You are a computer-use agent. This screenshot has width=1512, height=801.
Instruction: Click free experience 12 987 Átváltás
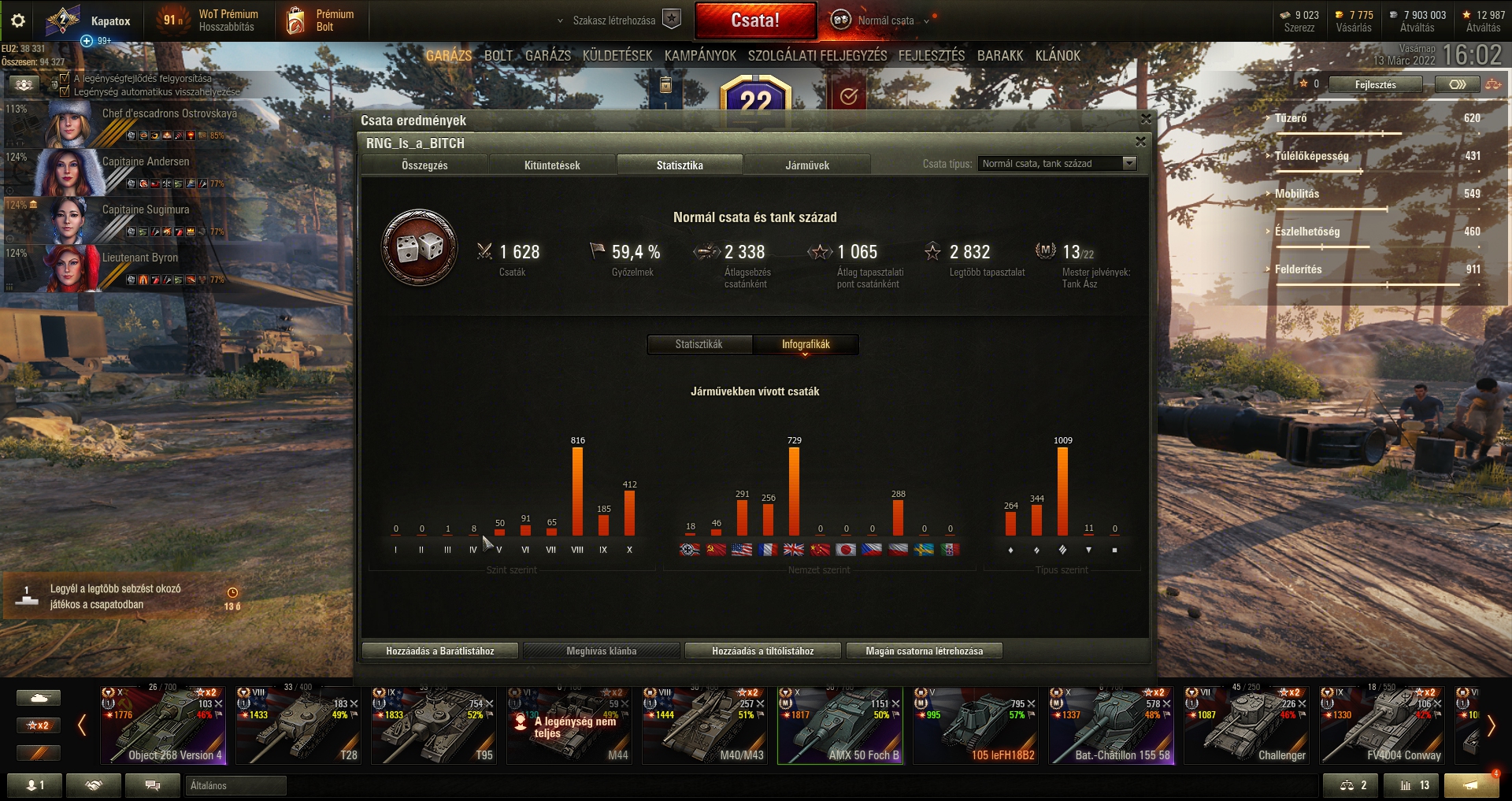tap(1483, 20)
